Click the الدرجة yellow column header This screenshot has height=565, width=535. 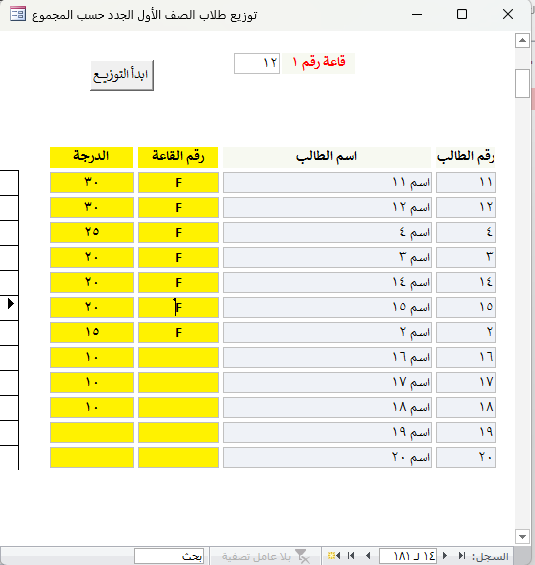point(92,157)
